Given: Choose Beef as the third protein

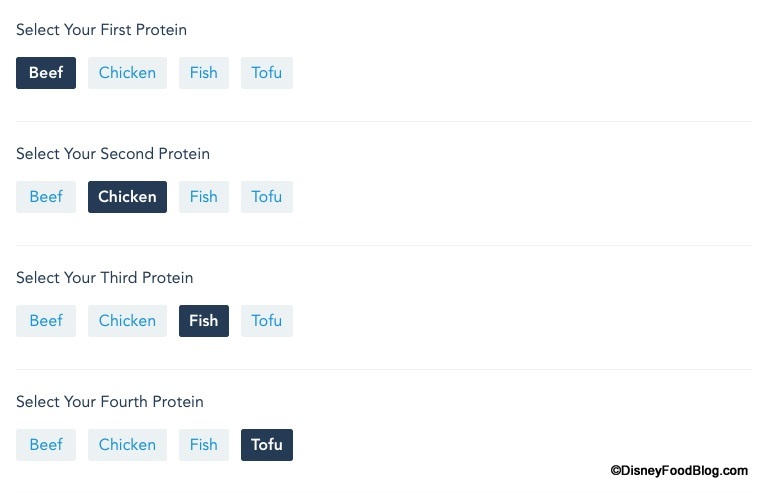Looking at the screenshot, I should point(46,321).
